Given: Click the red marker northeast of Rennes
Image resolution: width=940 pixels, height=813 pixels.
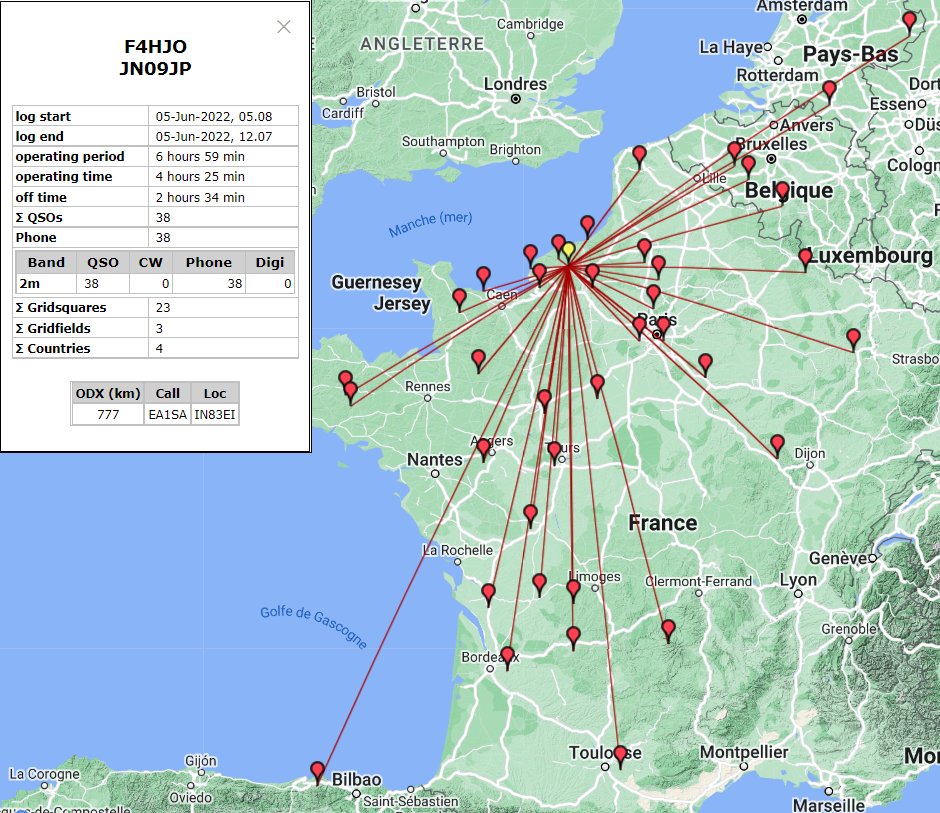Looking at the screenshot, I should tap(478, 361).
